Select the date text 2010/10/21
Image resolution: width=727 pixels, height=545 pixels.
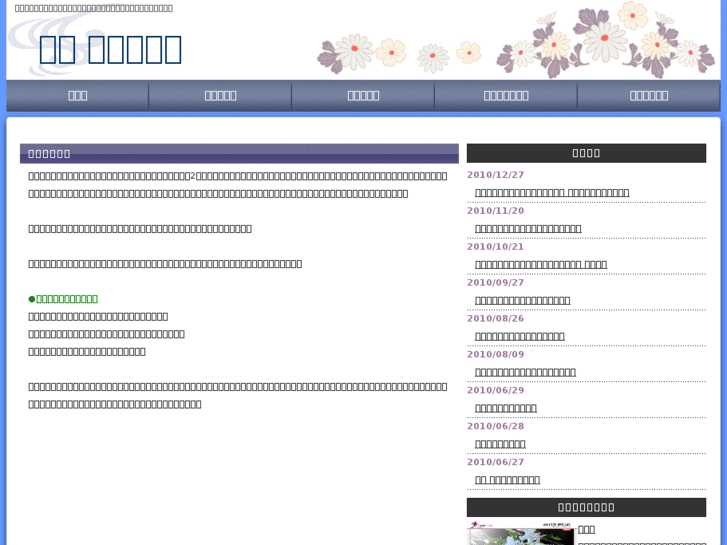pos(495,247)
